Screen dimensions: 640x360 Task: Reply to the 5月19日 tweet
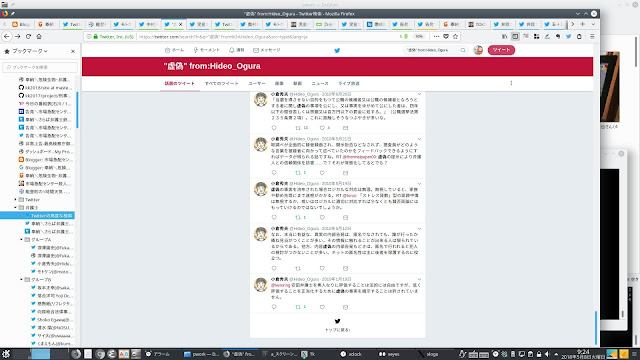[x=274, y=217]
